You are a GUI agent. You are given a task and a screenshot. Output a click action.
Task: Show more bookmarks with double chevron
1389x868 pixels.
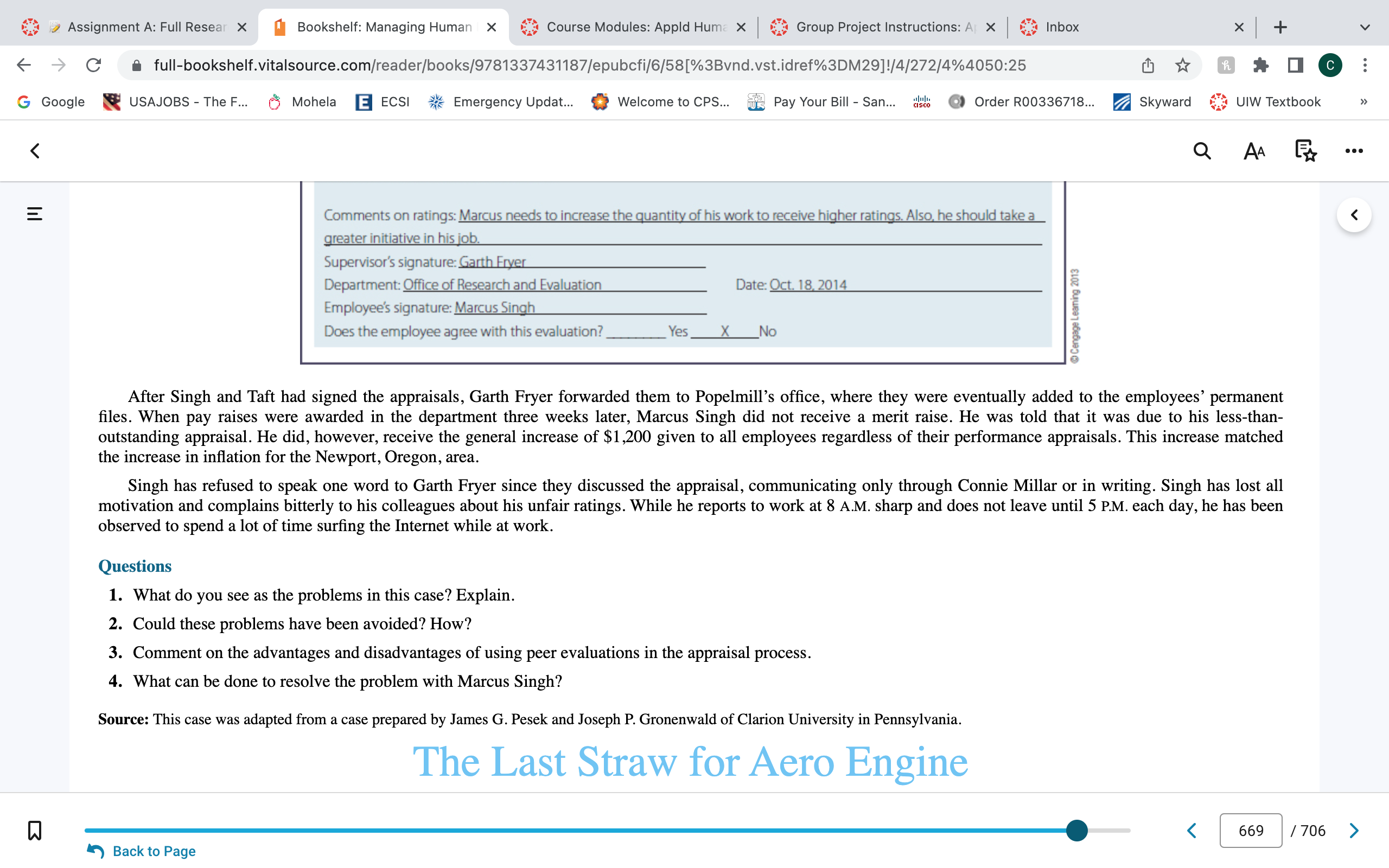coord(1363,101)
